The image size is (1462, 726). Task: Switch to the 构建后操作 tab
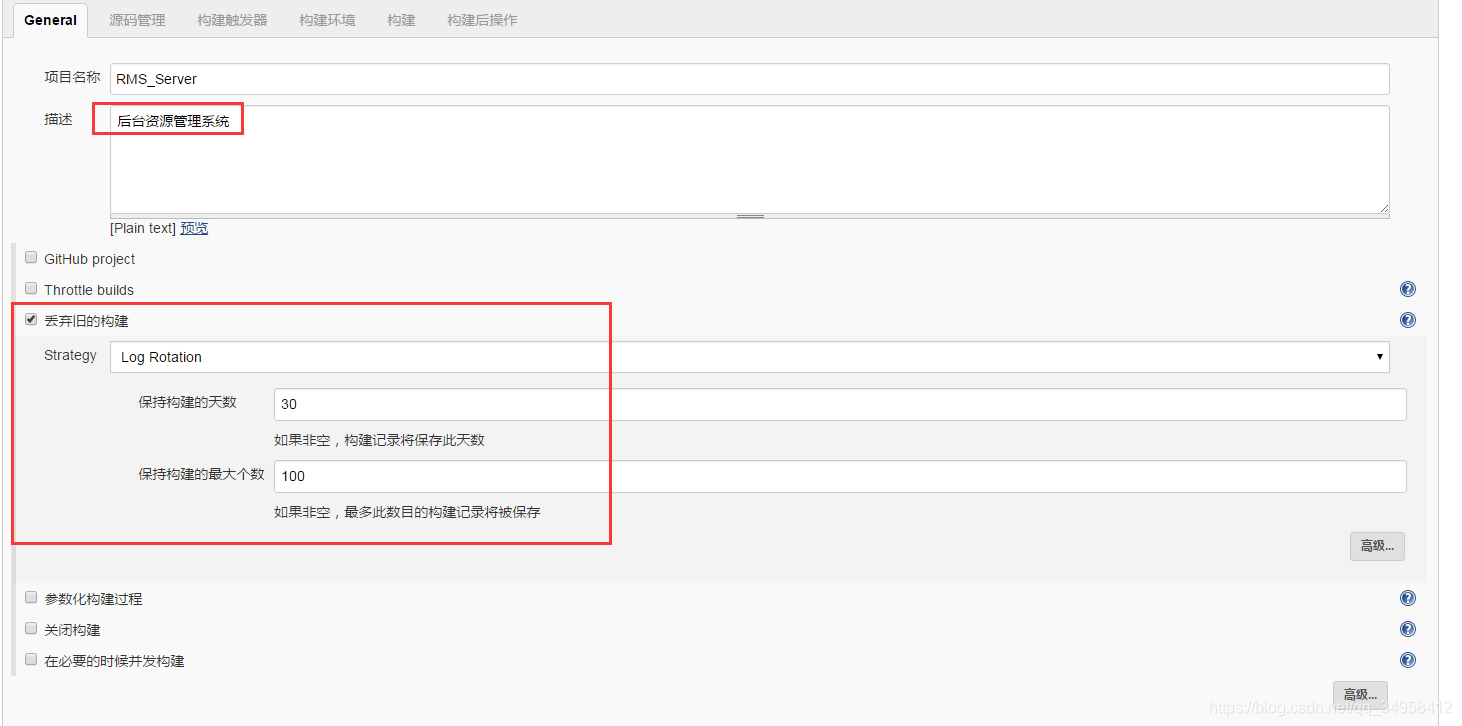(x=482, y=20)
